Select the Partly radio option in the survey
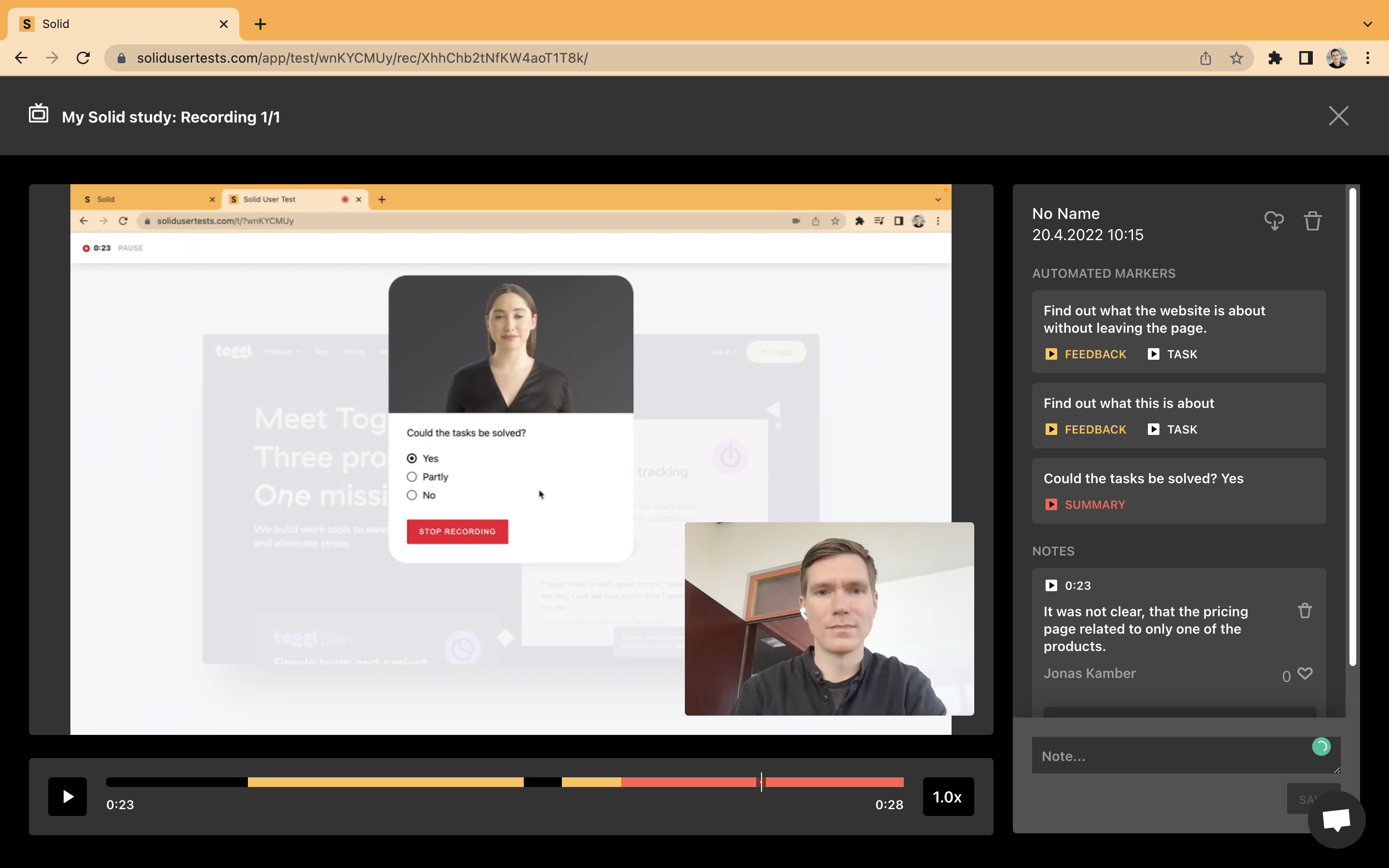This screenshot has width=1389, height=868. (412, 476)
